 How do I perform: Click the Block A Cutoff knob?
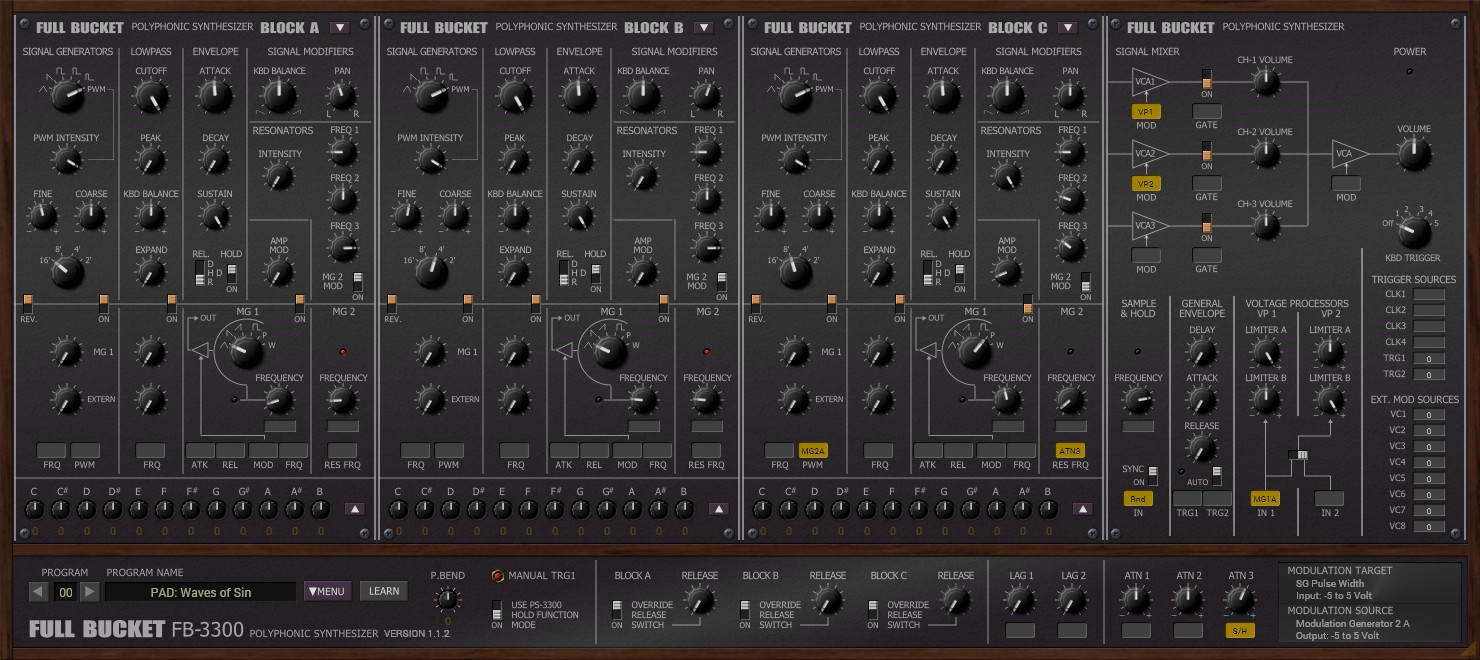(x=151, y=97)
